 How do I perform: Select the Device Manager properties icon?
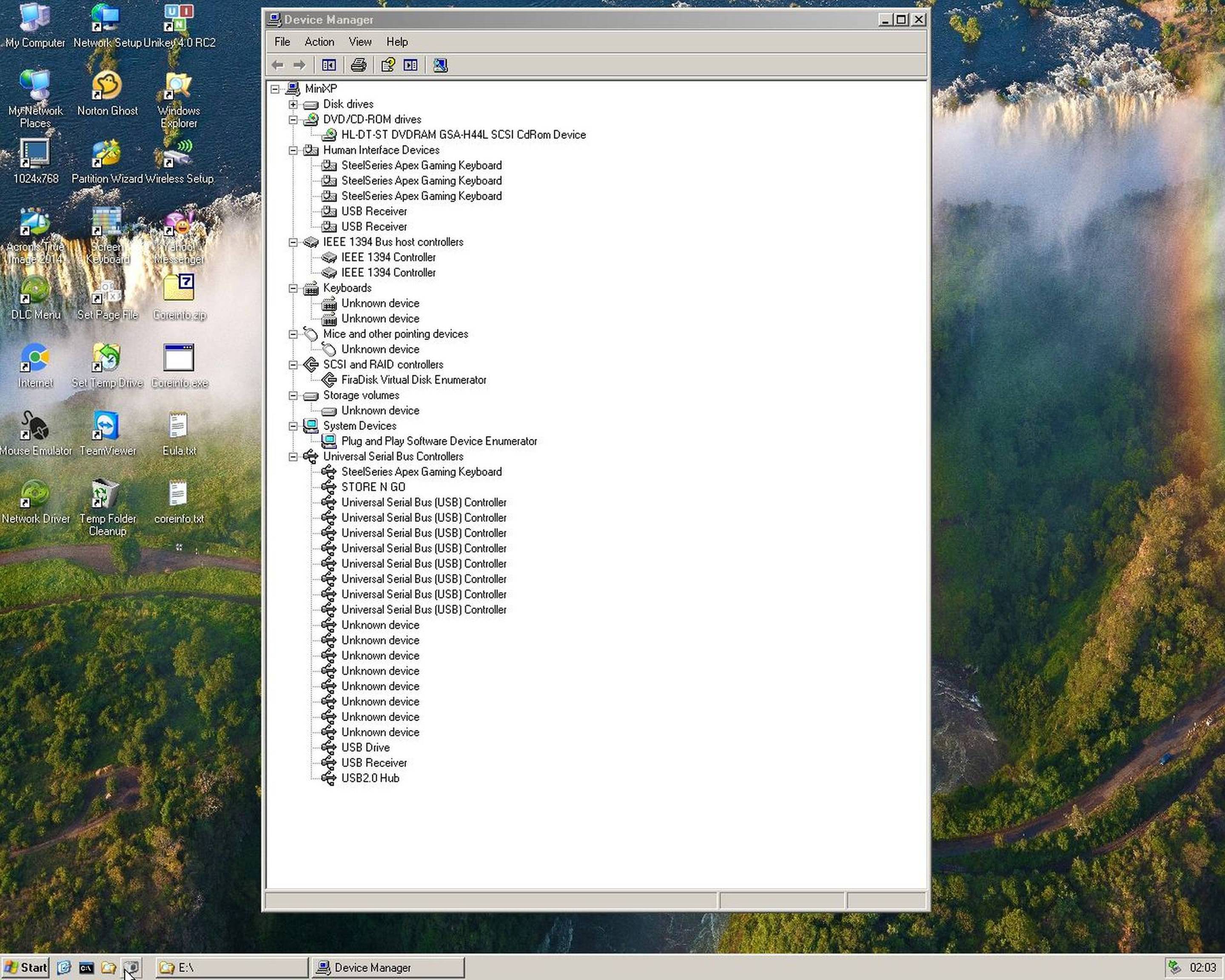coord(388,65)
